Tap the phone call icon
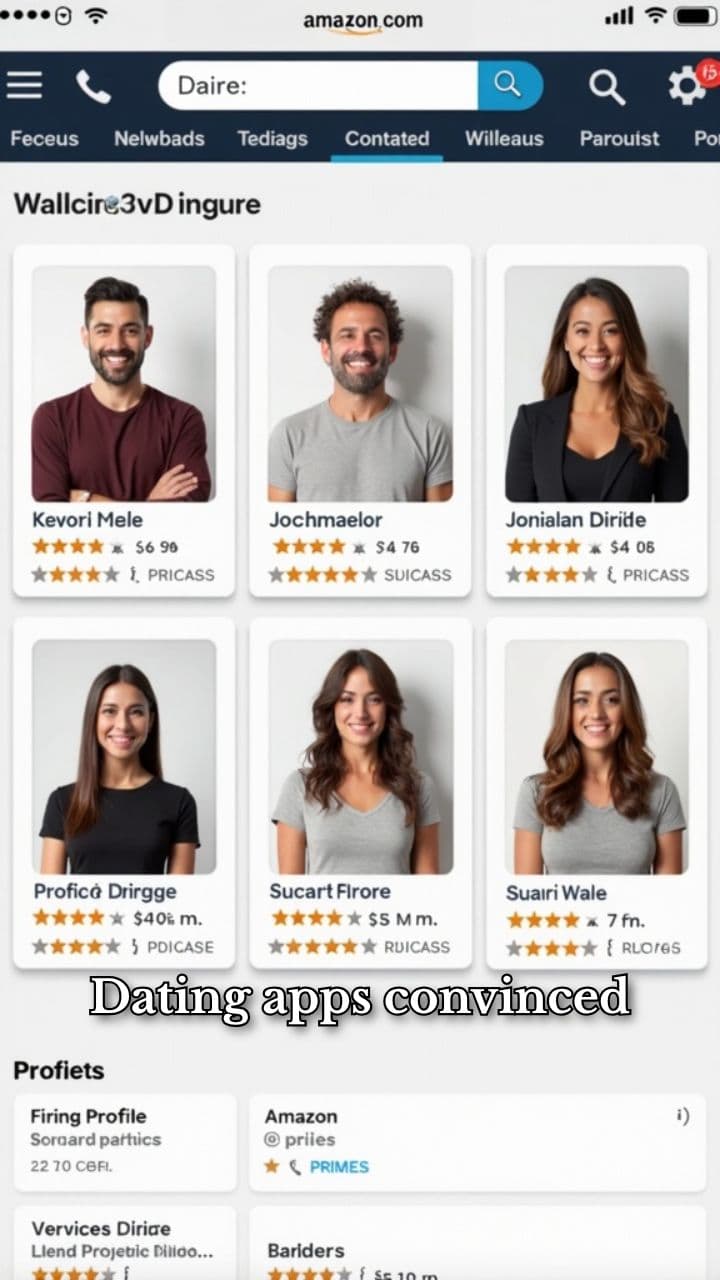The image size is (720, 1280). pos(93,87)
